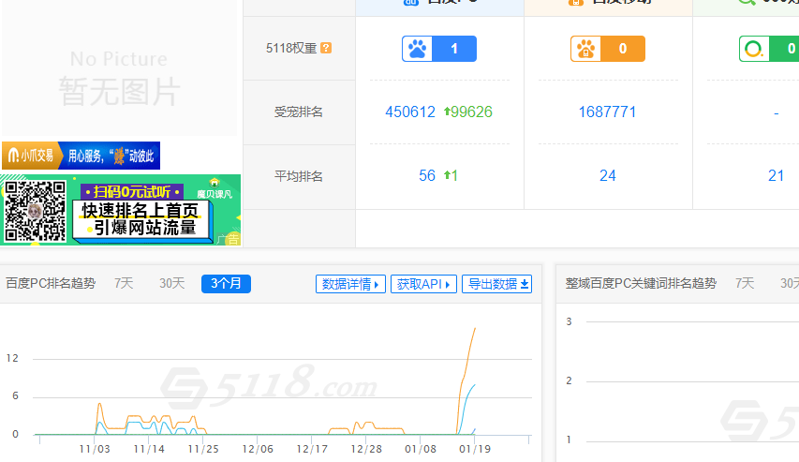Click the blue Baidu PC weight badge

point(439,48)
